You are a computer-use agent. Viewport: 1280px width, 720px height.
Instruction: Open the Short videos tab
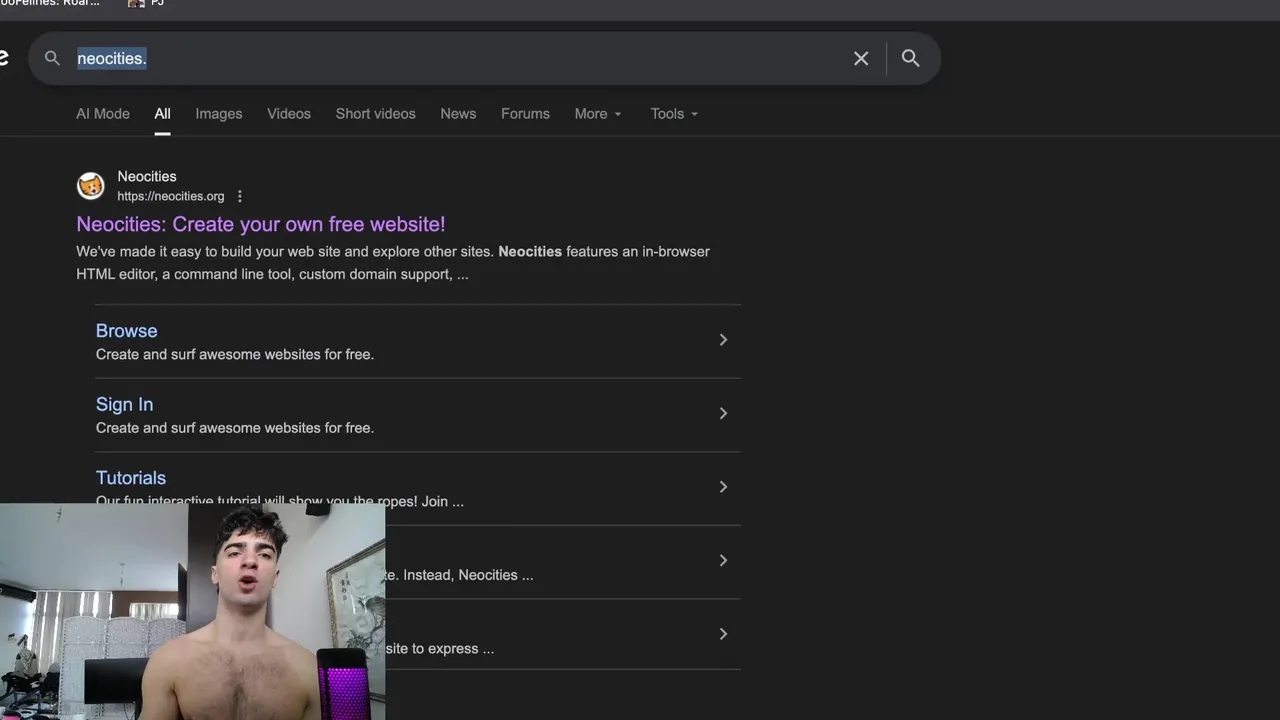[x=375, y=114]
